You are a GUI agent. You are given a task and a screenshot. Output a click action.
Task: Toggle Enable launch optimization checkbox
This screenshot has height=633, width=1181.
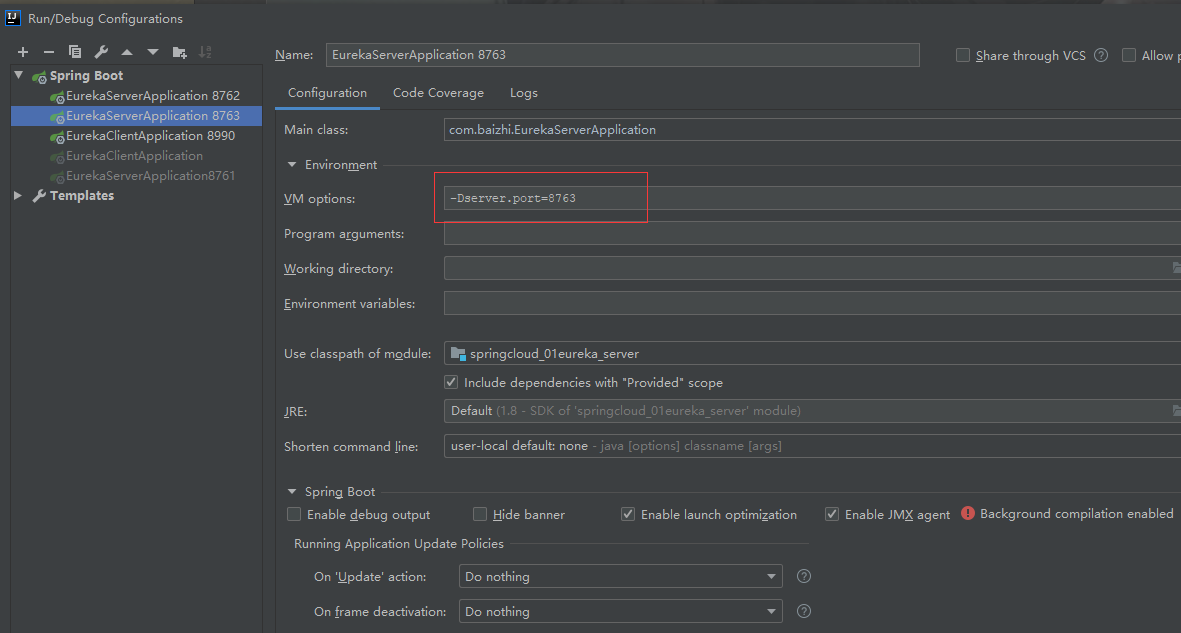click(627, 514)
